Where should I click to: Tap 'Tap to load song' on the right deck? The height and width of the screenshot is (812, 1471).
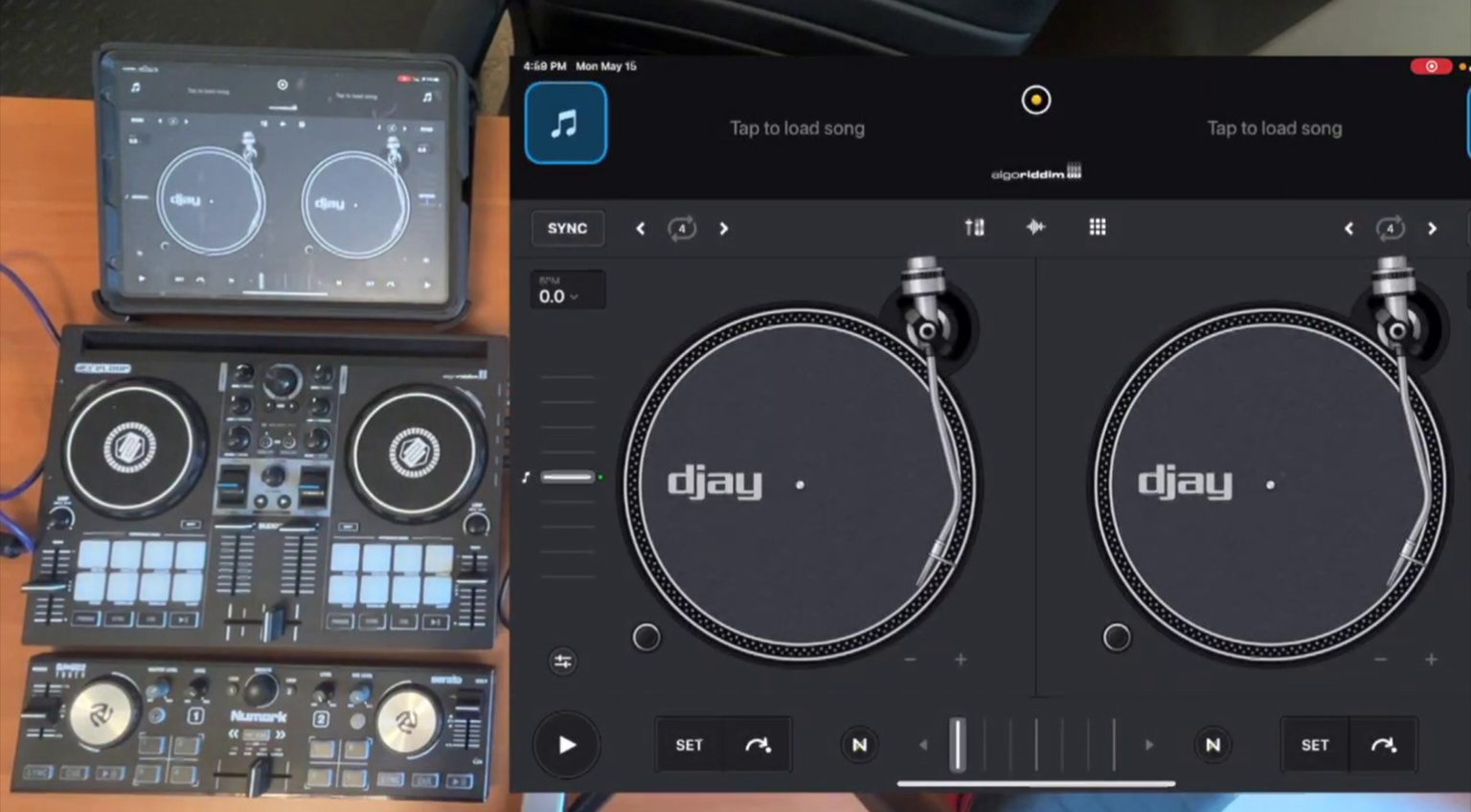click(x=1274, y=127)
